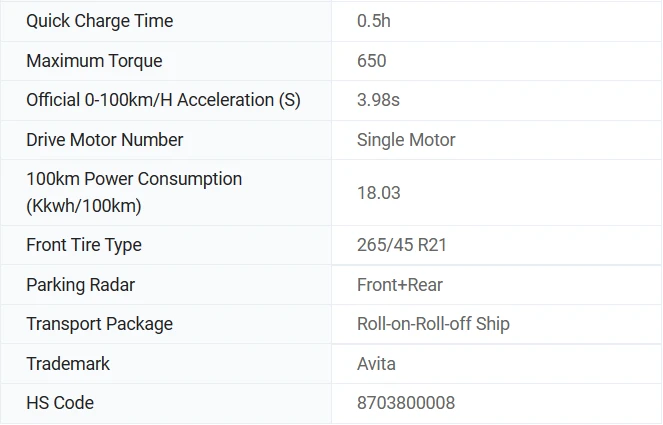The height and width of the screenshot is (425, 663).
Task: Click the 0.5h charge time value
Action: tap(374, 21)
